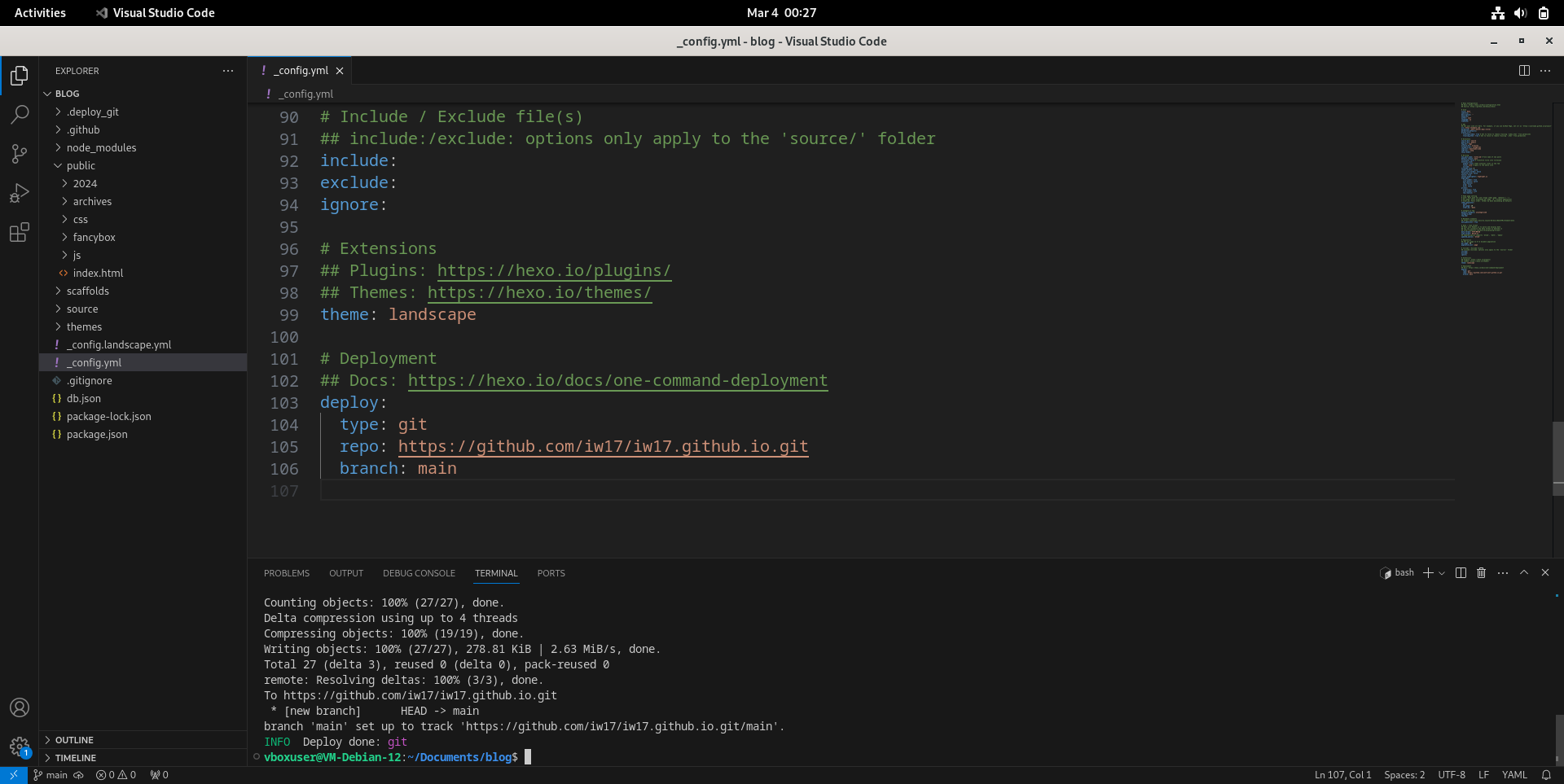Click the forwarded ports indicator in status bar
Screen dimensions: 1564x784
tap(160, 775)
